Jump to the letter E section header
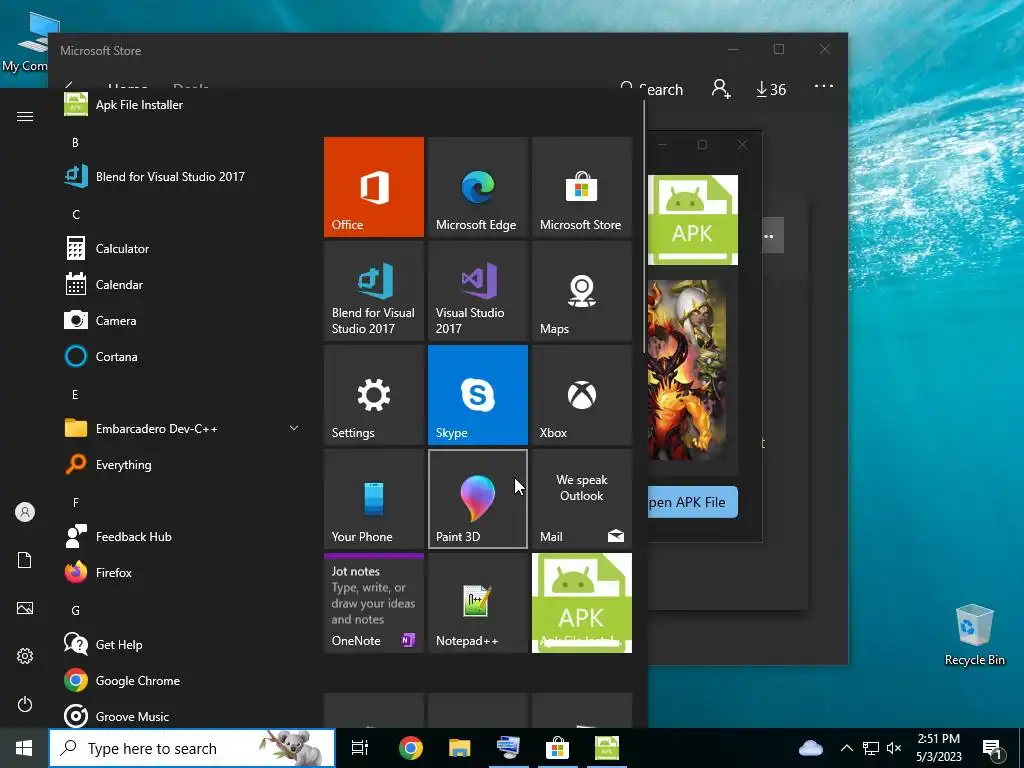1024x768 pixels. (x=75, y=394)
